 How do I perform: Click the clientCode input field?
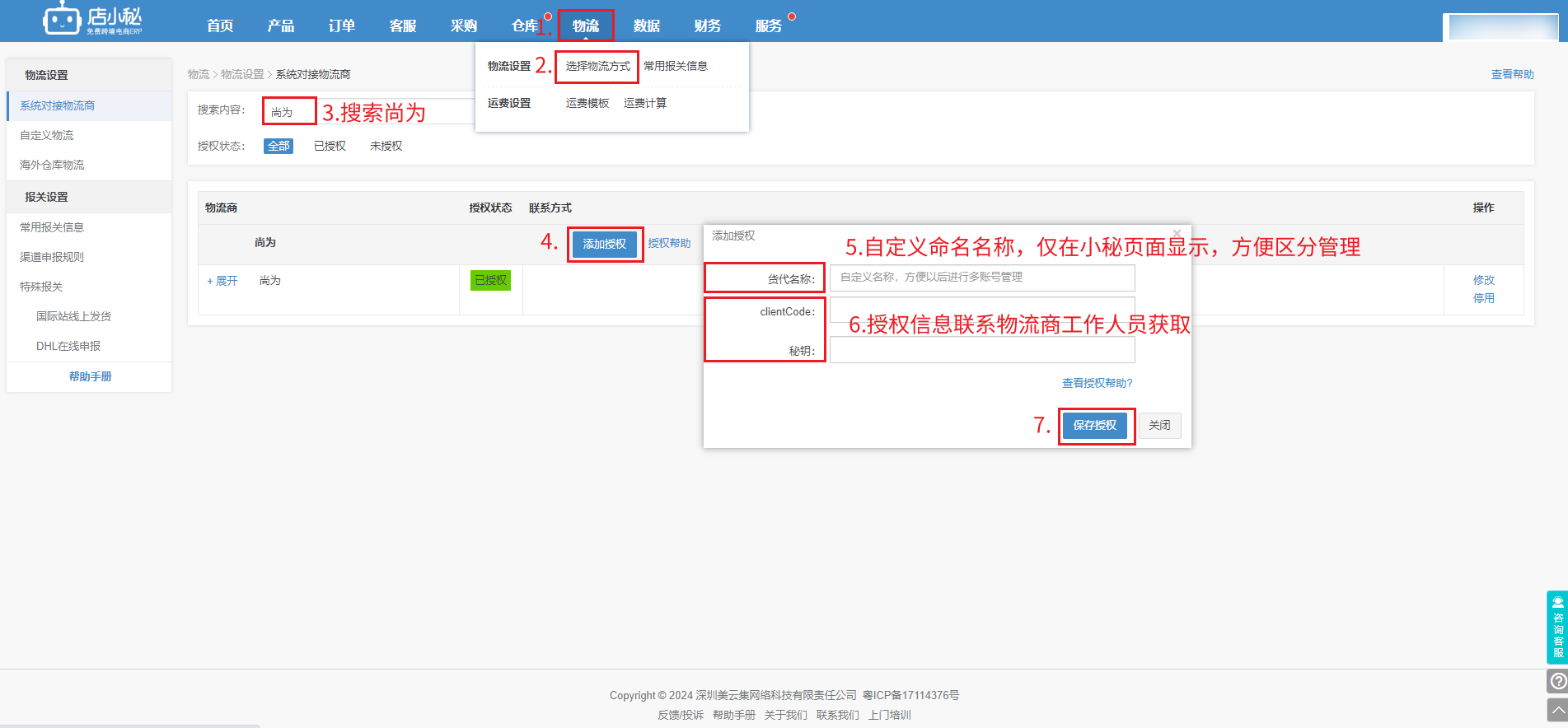(x=982, y=310)
